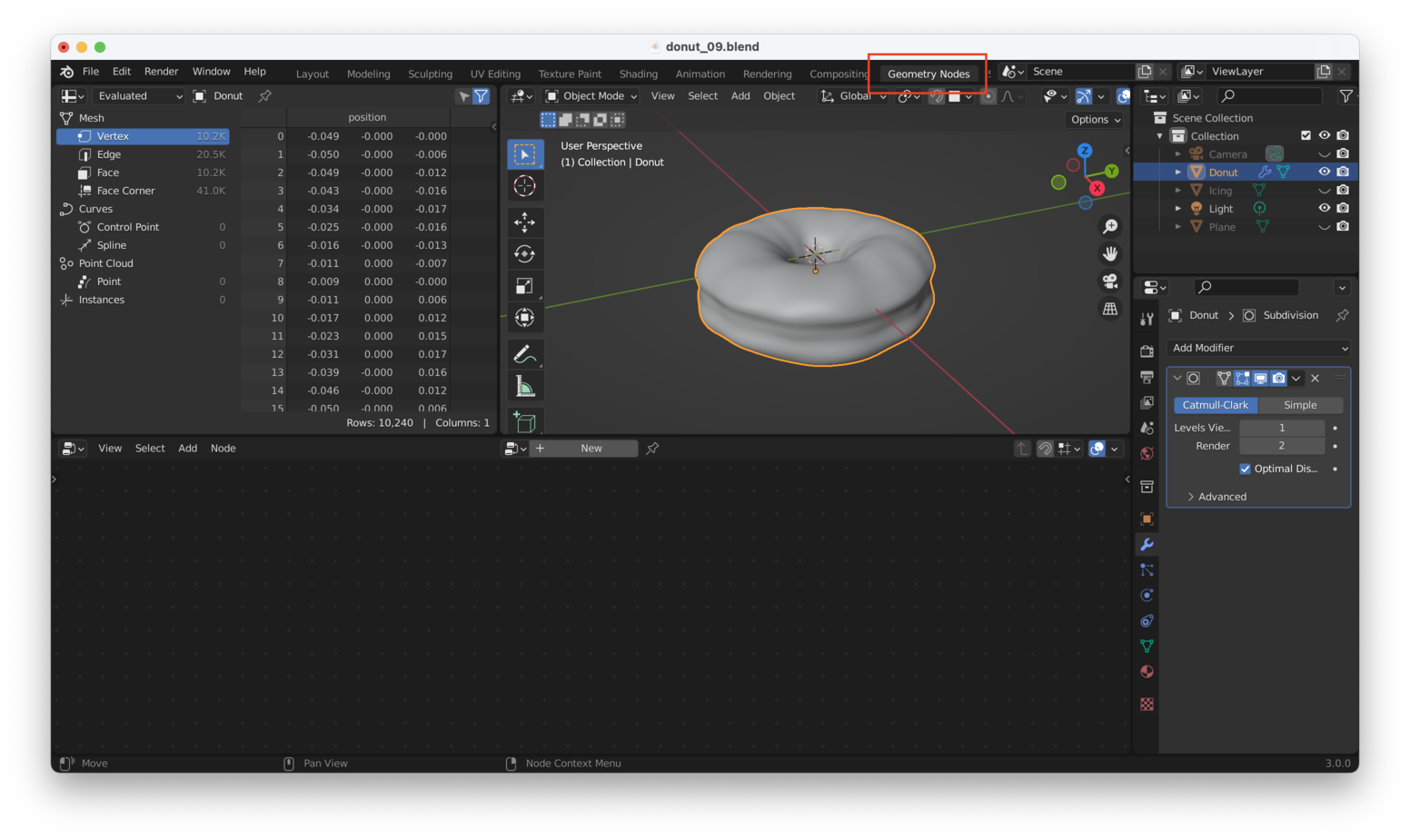
Task: Open the Select menu in the 3D viewport
Action: pyautogui.click(x=702, y=95)
